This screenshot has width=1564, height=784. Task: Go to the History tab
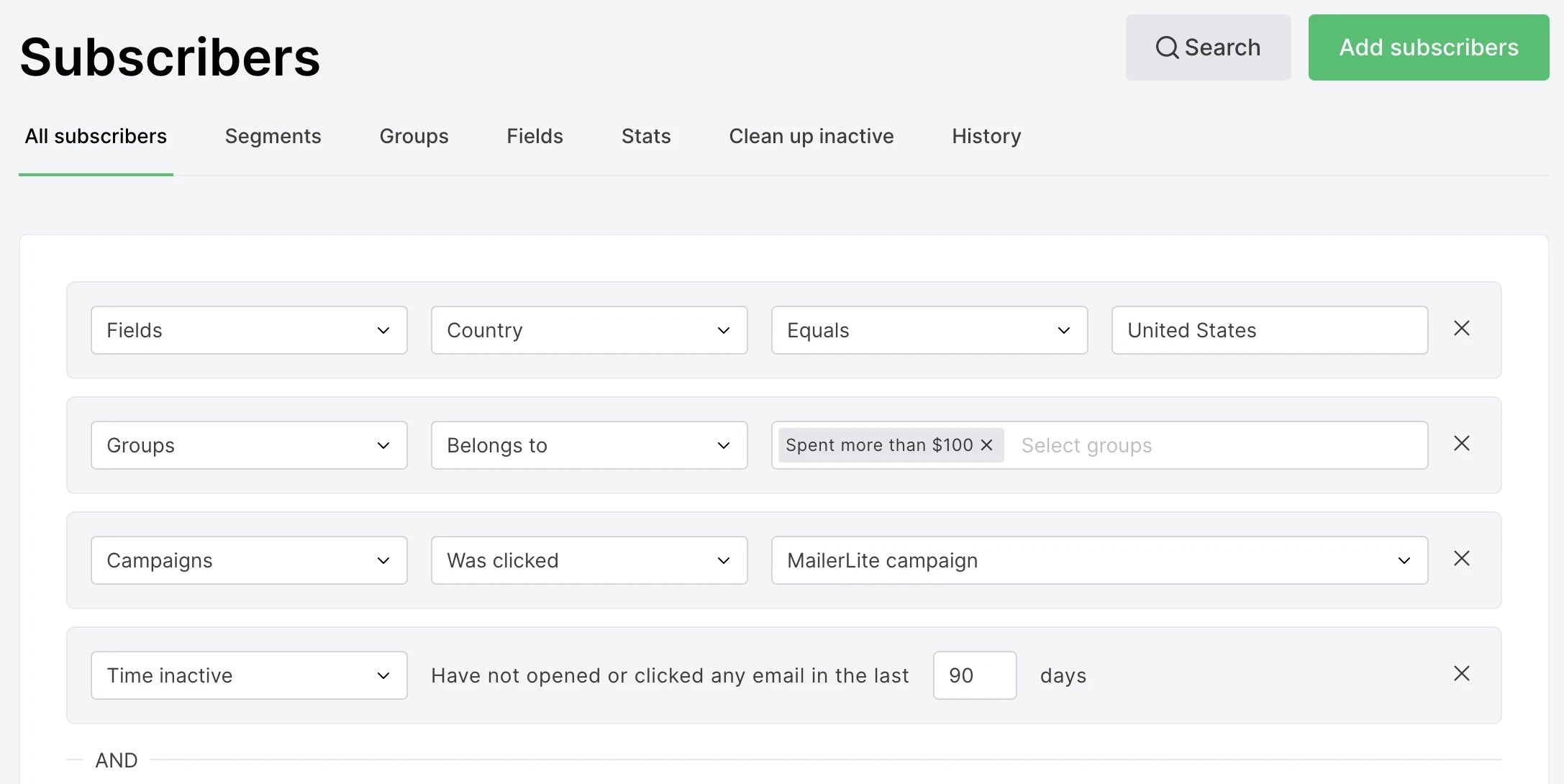click(986, 137)
